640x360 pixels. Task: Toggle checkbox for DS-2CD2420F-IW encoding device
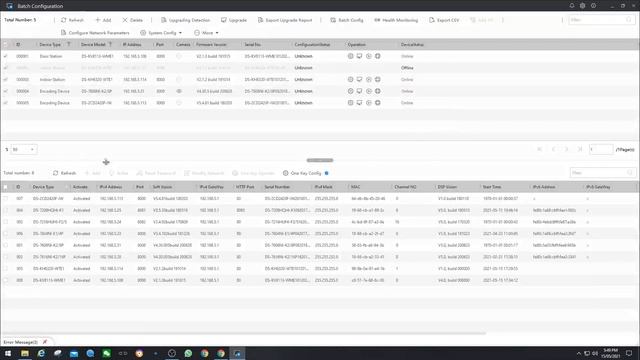coord(5,103)
